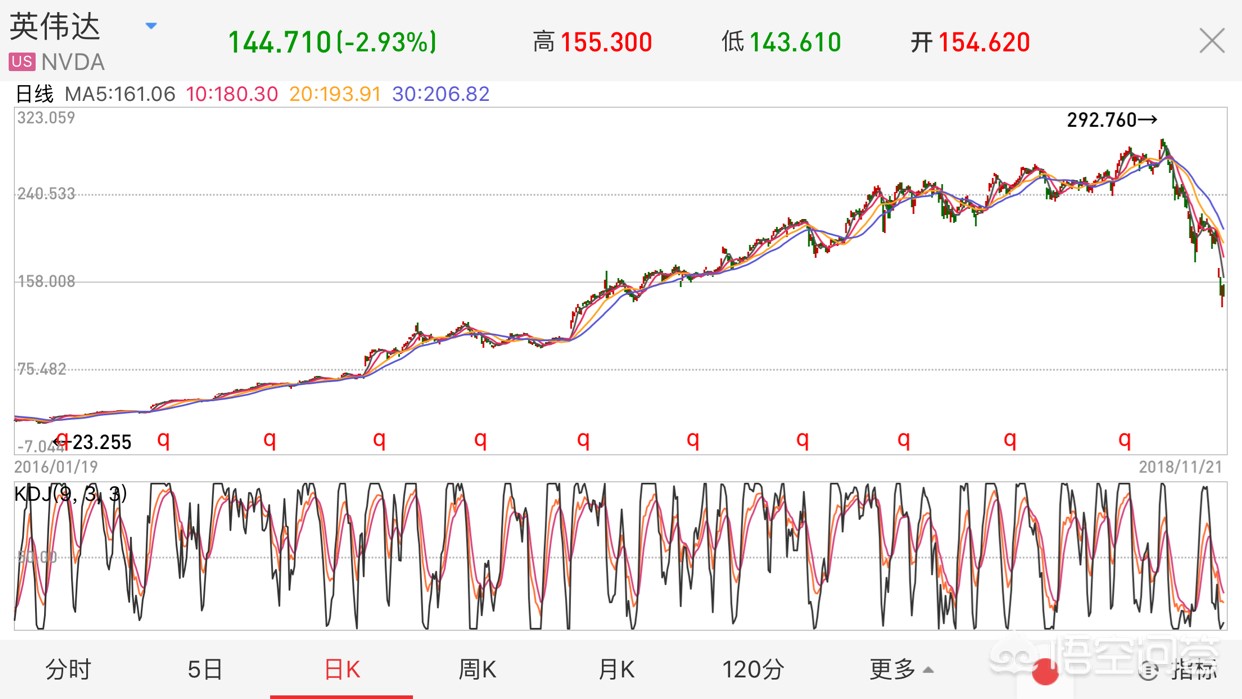This screenshot has height=699, width=1242.
Task: Tap the current price 144.710
Action: pyautogui.click(x=279, y=42)
